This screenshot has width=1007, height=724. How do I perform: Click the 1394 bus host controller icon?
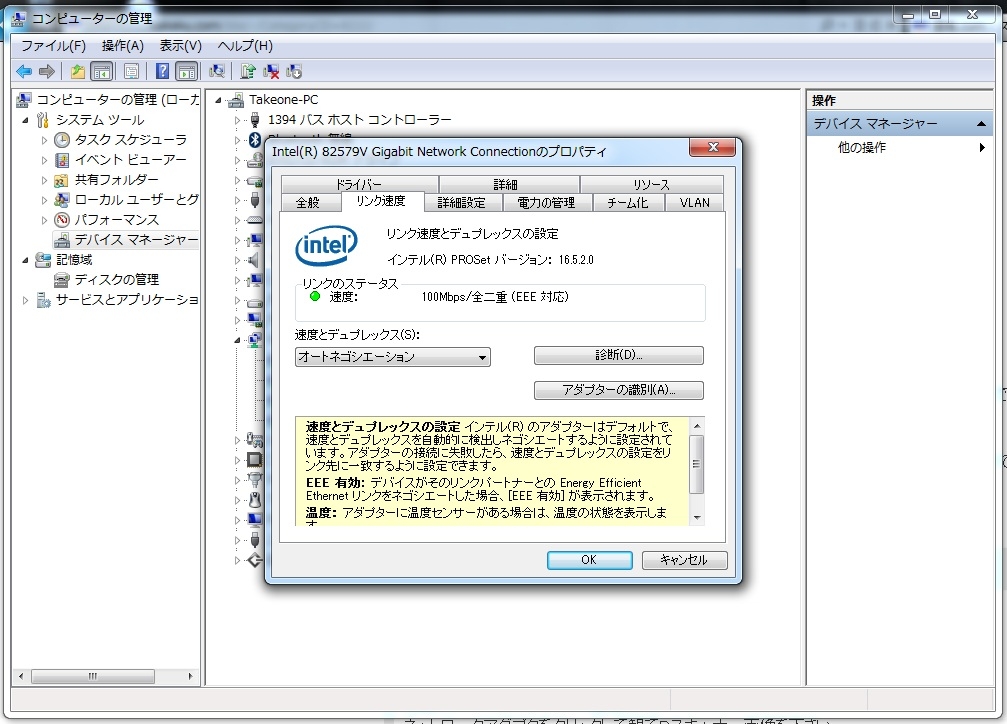(255, 119)
